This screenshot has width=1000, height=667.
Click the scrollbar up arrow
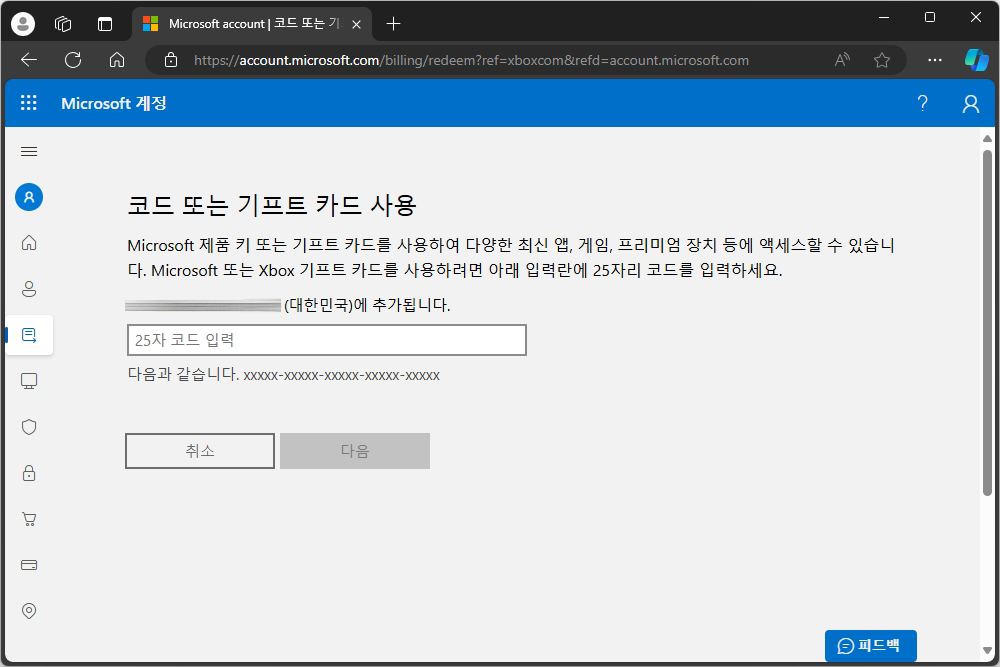(987, 138)
